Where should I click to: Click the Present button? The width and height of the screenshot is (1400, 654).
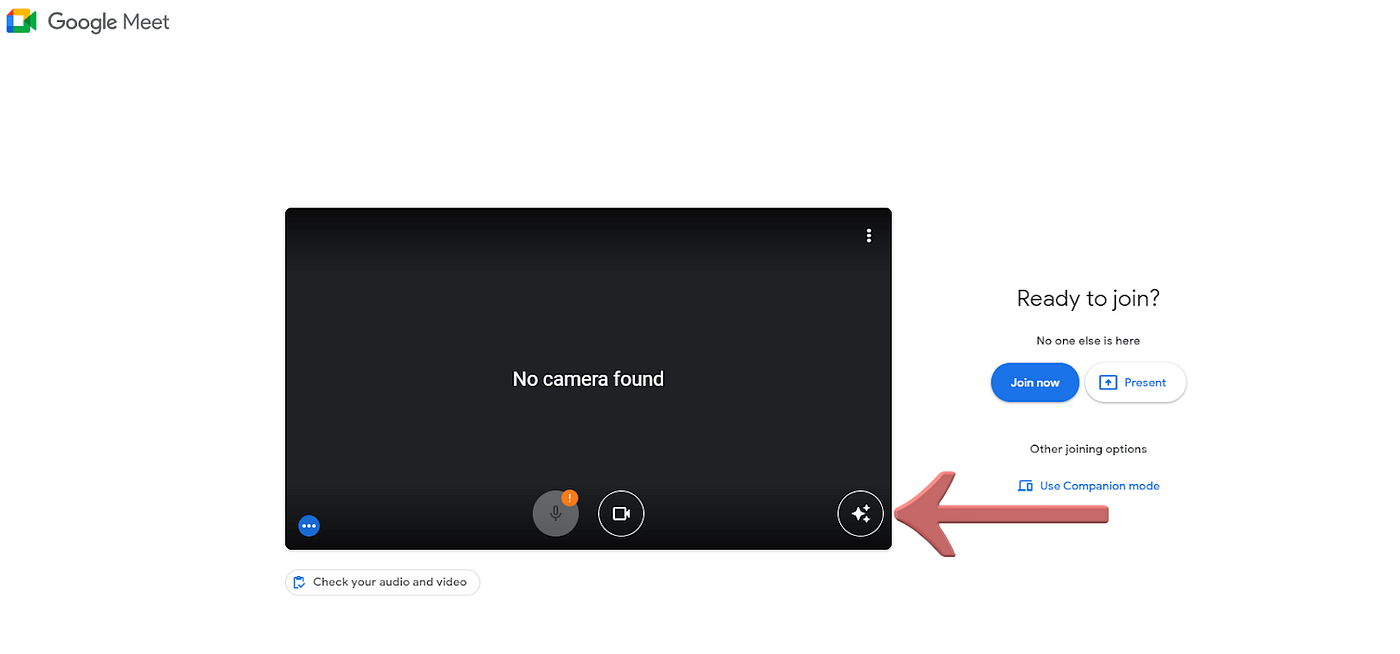pos(1135,382)
